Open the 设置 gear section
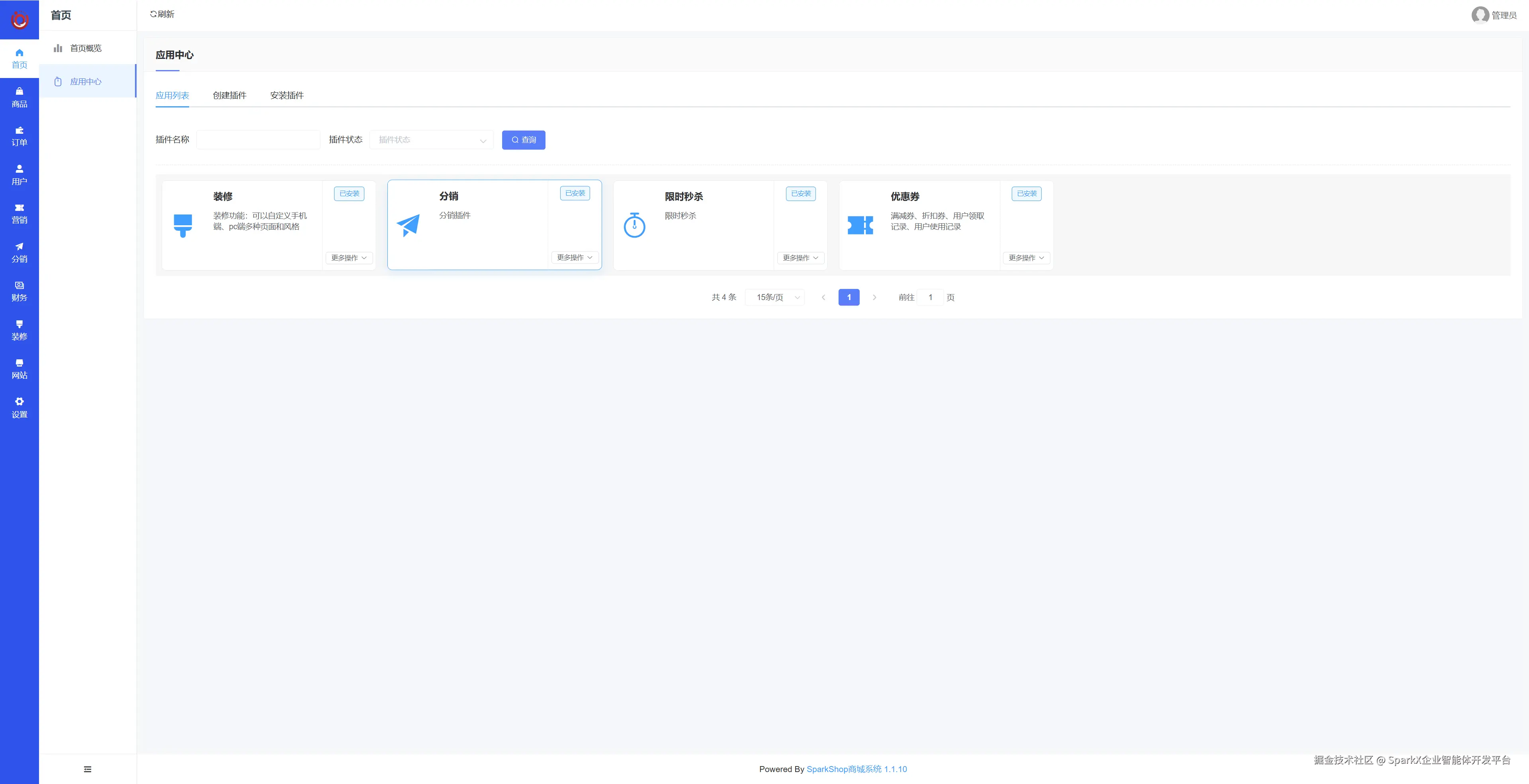The image size is (1529, 784). click(19, 408)
